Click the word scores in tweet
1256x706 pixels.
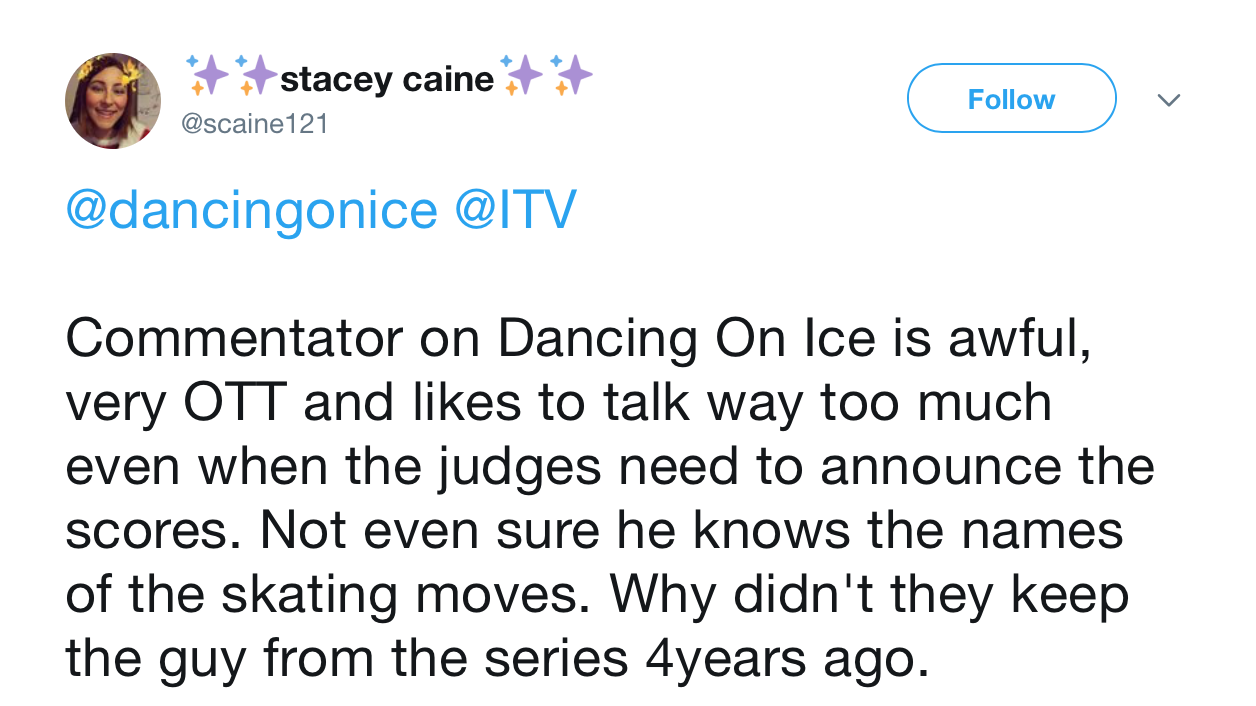tap(156, 532)
